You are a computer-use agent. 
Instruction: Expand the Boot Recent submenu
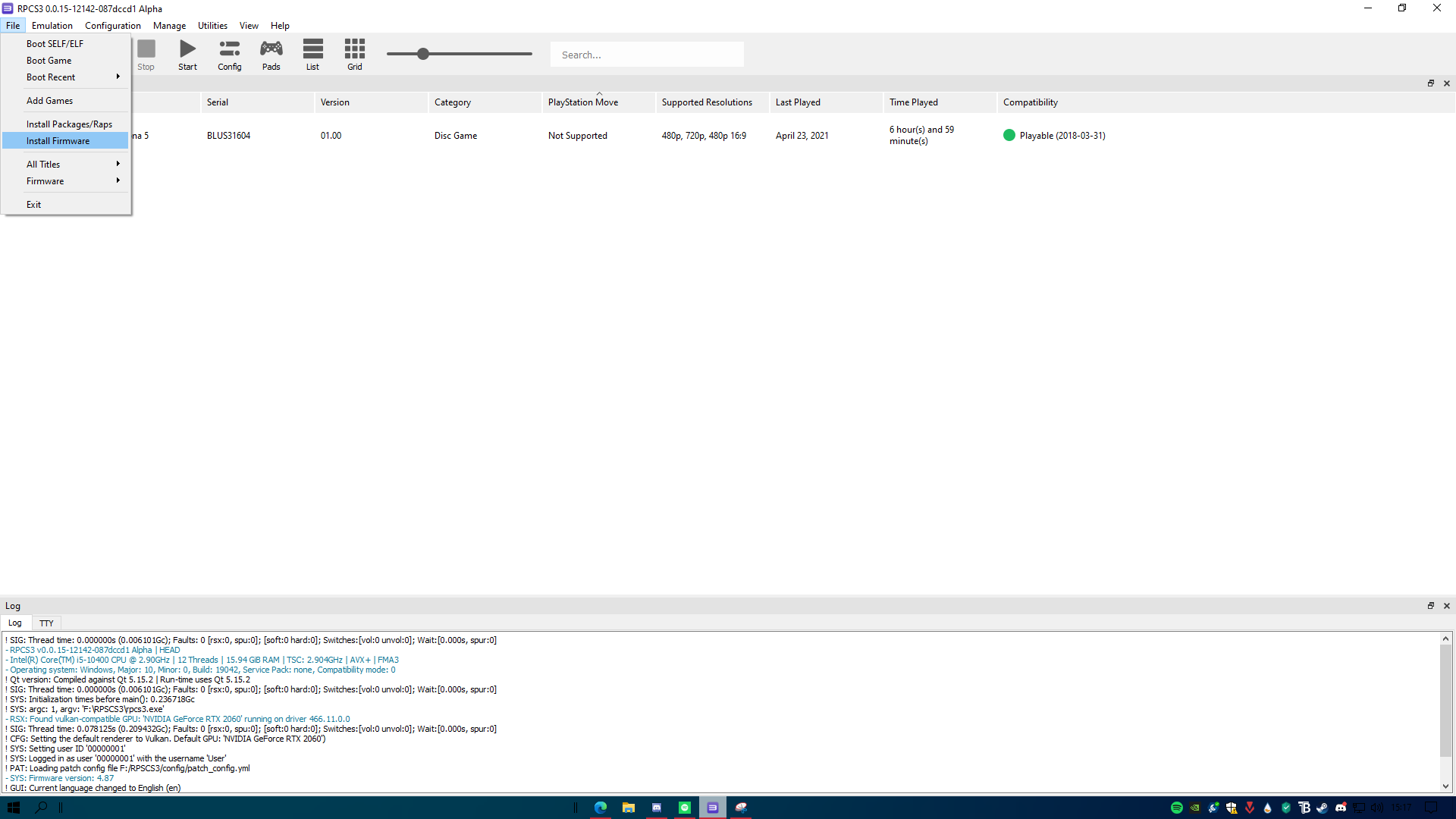[66, 77]
